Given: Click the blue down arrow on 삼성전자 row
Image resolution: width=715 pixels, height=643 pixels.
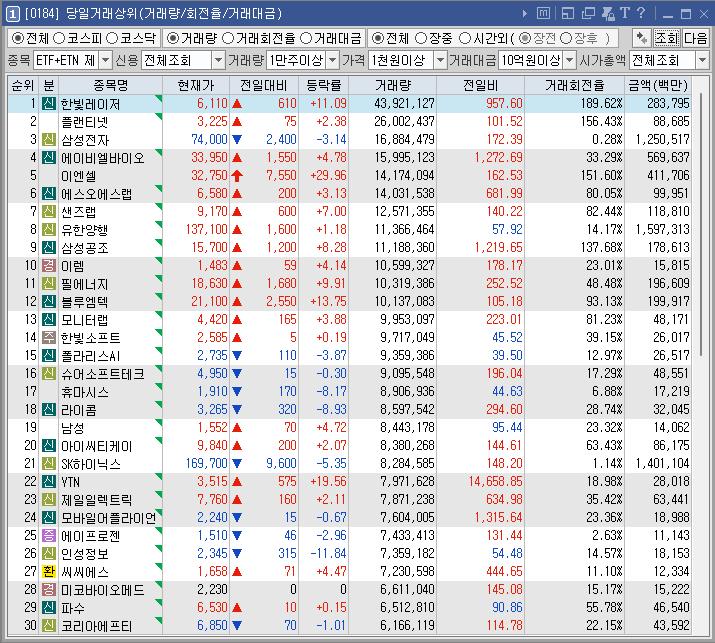Looking at the screenshot, I should [237, 140].
